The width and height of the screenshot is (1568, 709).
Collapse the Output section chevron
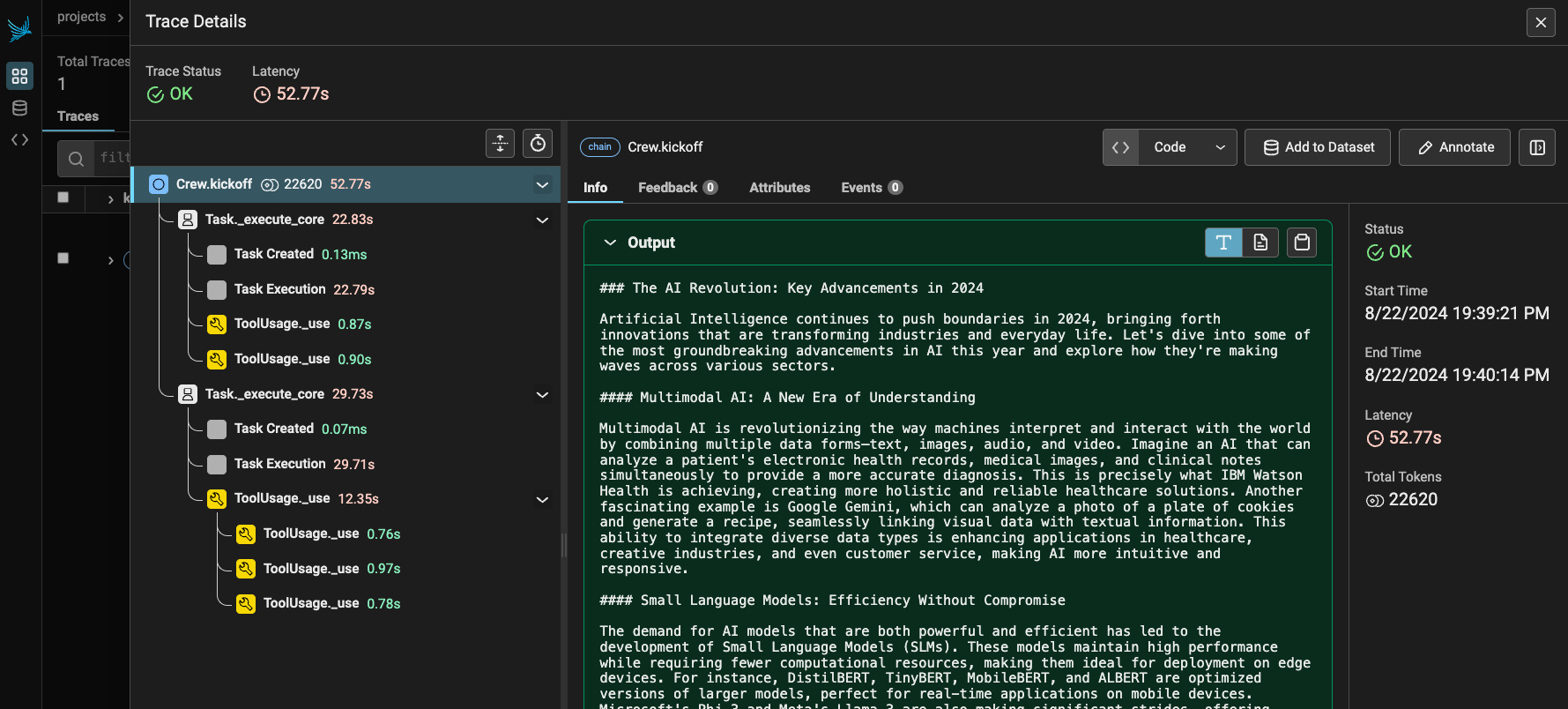[x=610, y=243]
